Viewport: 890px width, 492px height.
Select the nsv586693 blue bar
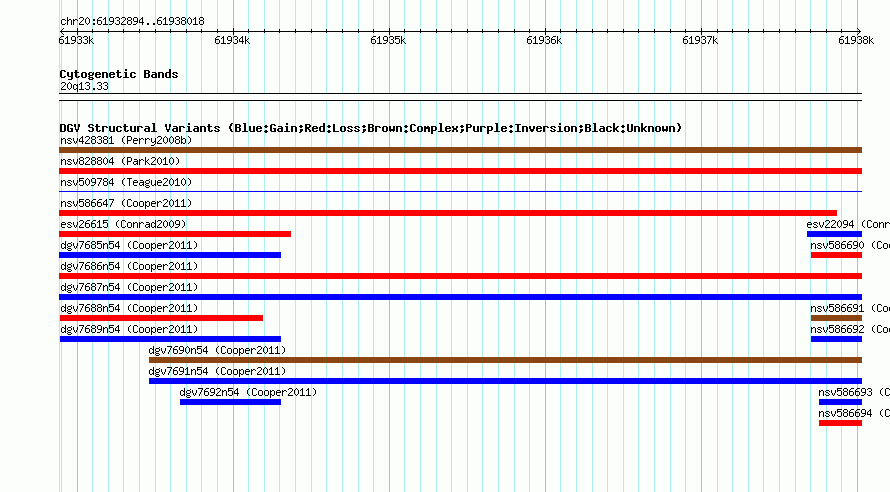coord(841,402)
